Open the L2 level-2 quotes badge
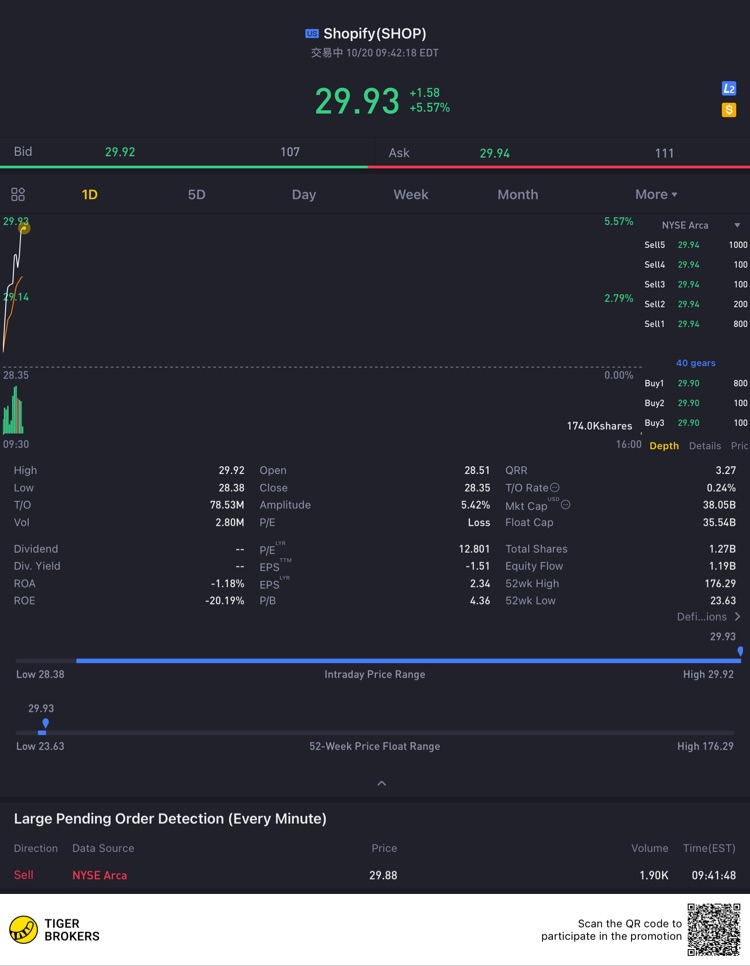 (x=728, y=89)
